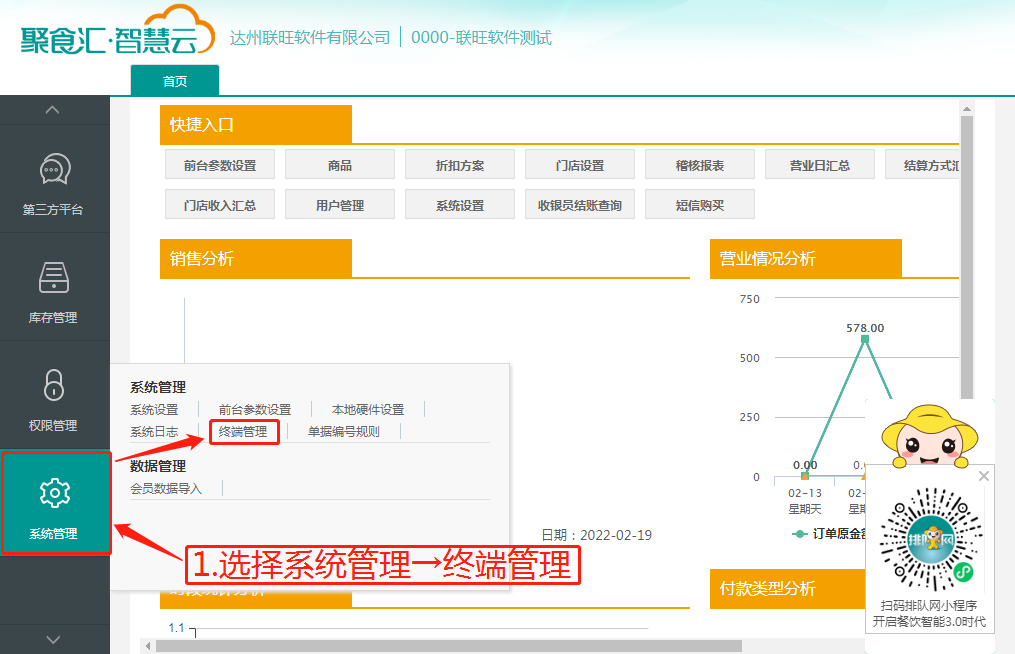Viewport: 1015px width, 654px height.
Task: Select 本地硬件设置 menu entry
Action: (368, 410)
